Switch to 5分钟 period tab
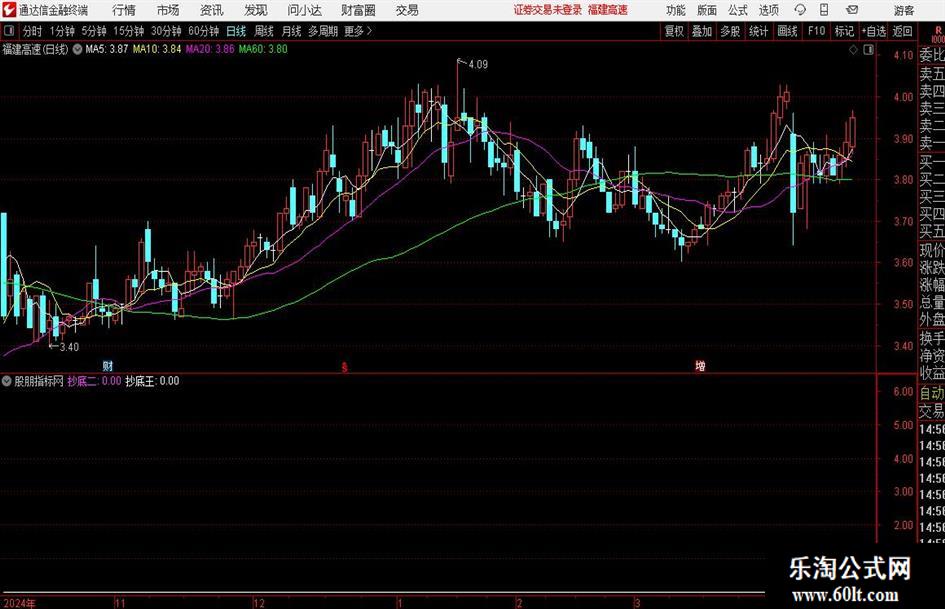This screenshot has width=945, height=609. [x=93, y=31]
